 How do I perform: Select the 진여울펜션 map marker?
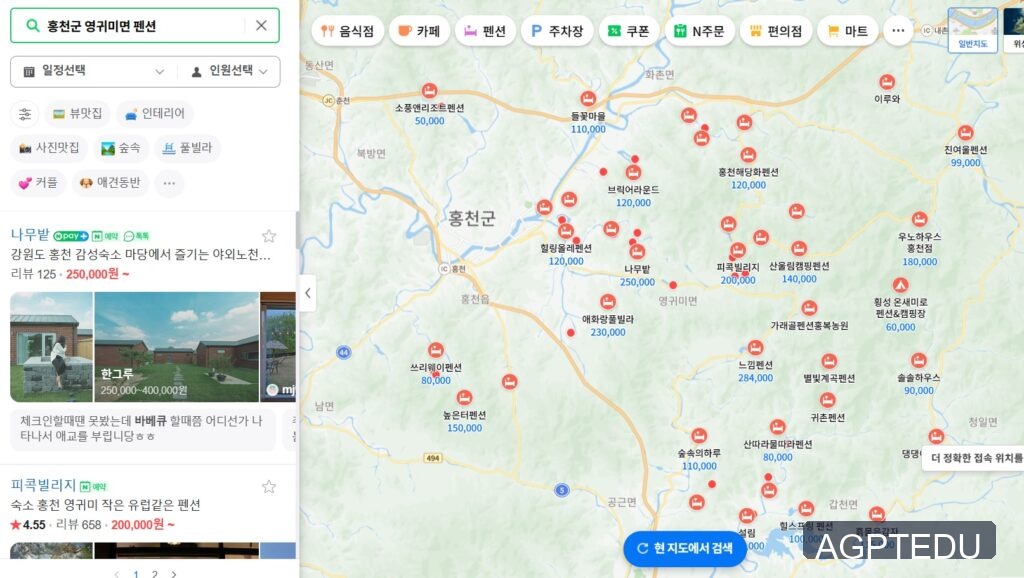pyautogui.click(x=965, y=133)
